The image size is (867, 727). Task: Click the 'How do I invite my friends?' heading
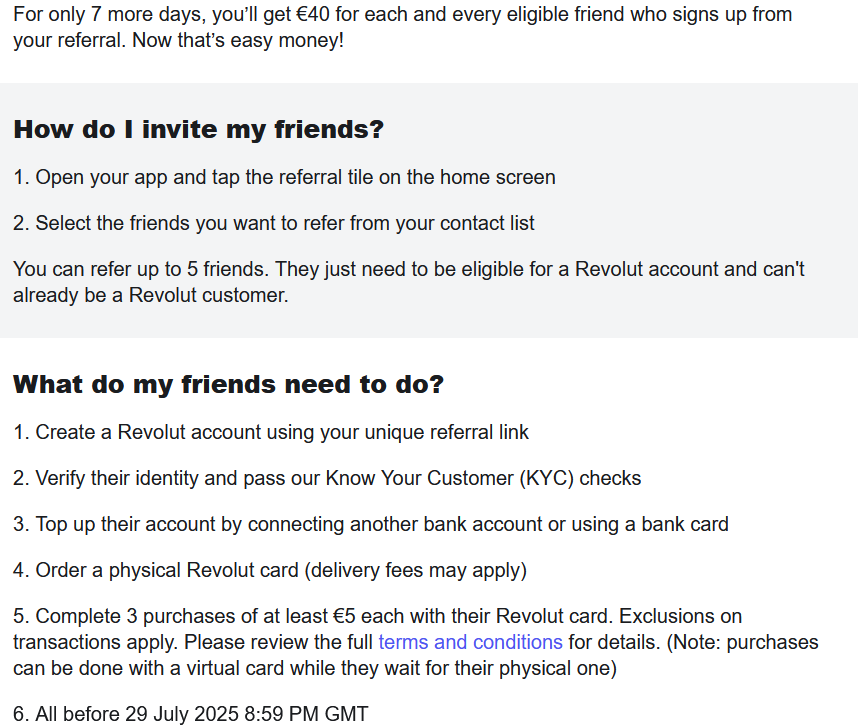pos(199,129)
